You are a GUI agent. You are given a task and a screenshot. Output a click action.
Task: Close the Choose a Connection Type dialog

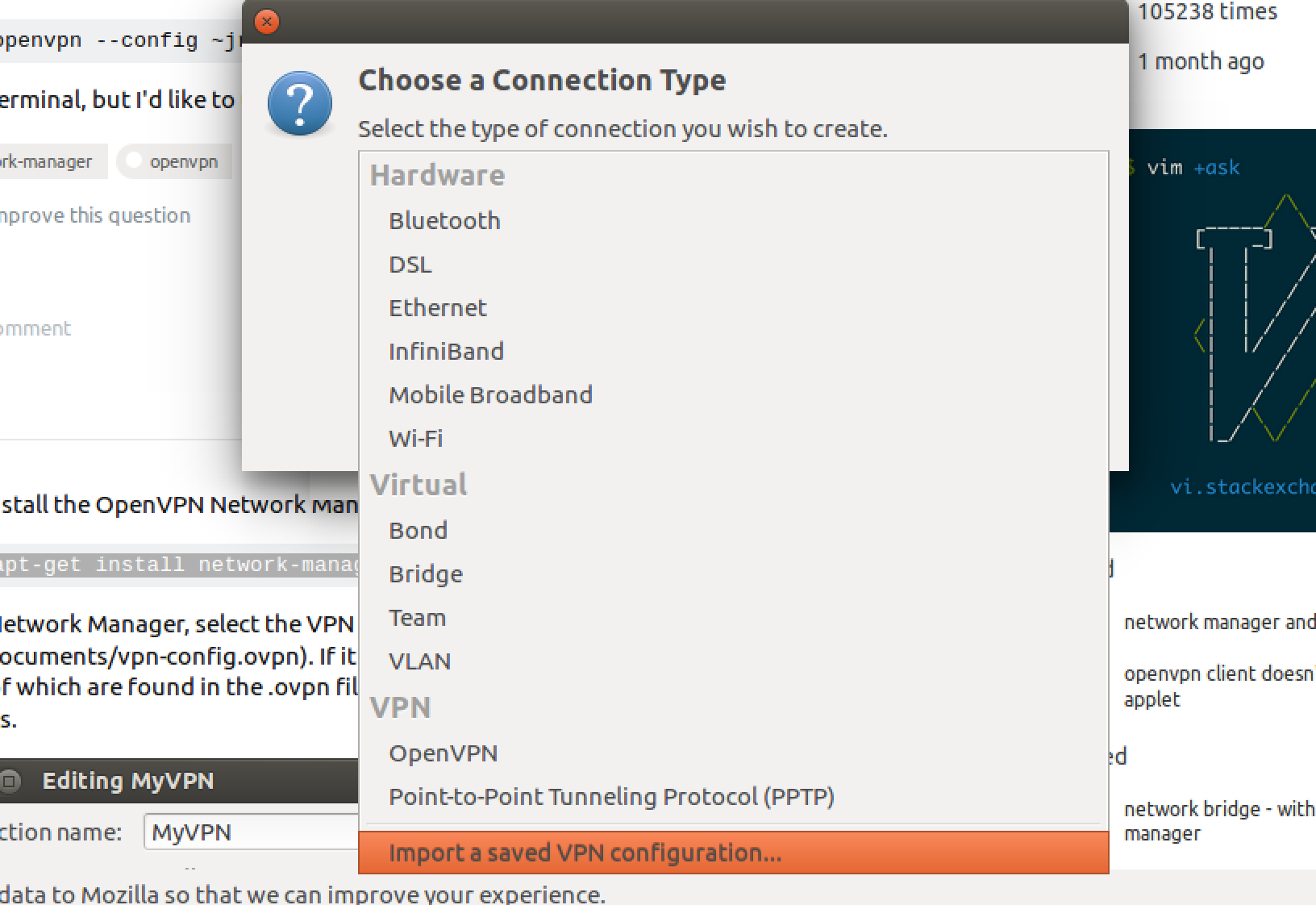(x=267, y=22)
